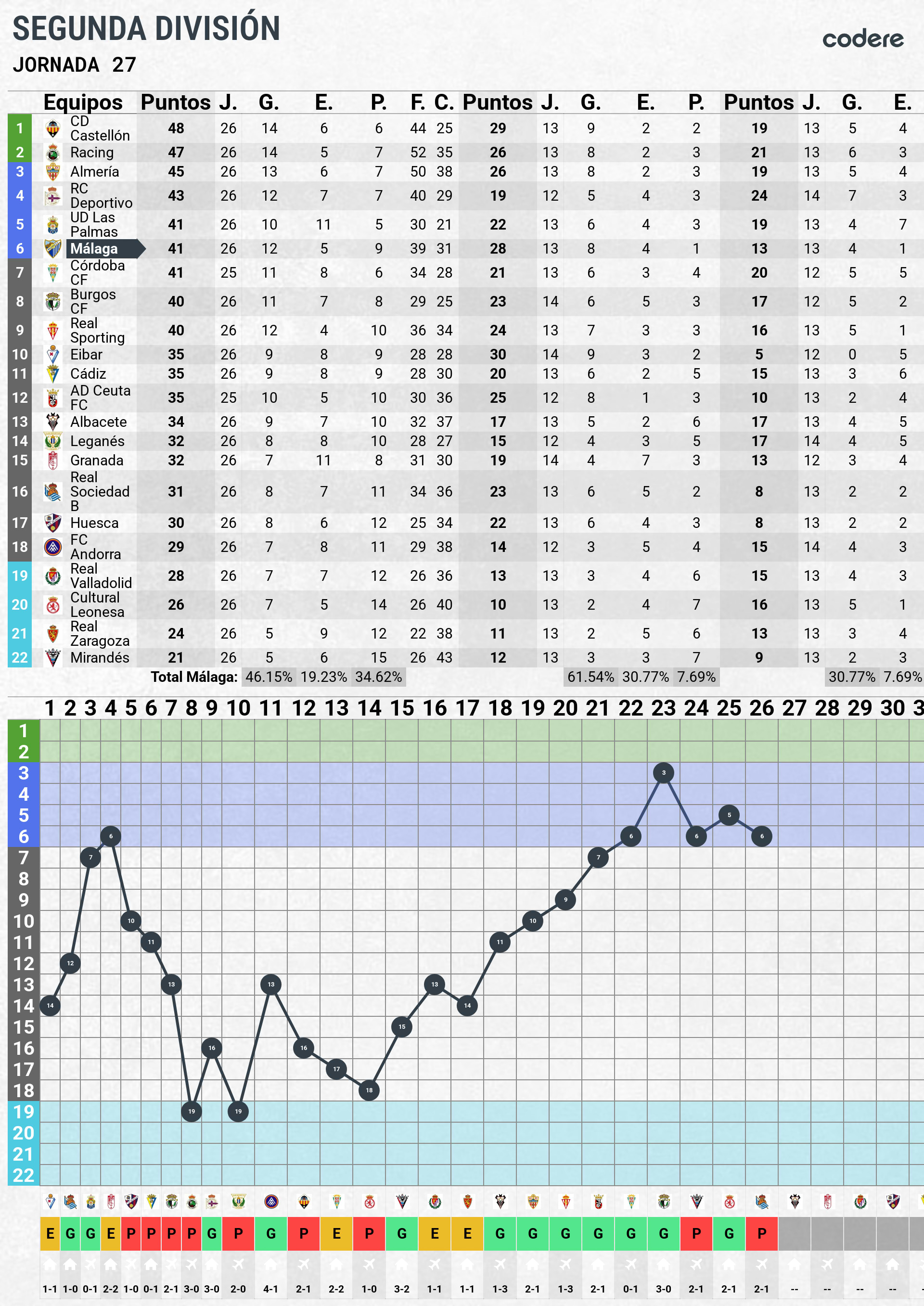924x1306 pixels.
Task: Click the F. goals-for column header
Action: tap(417, 102)
